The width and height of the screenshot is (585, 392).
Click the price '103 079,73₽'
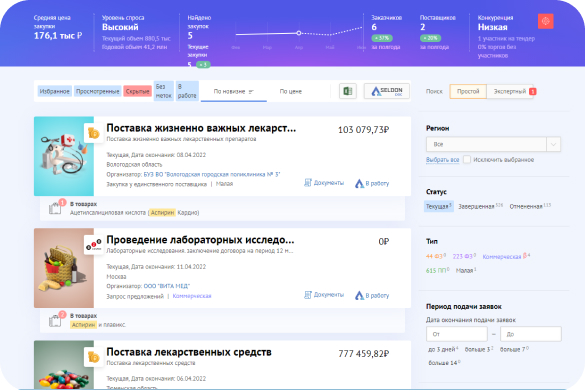(x=363, y=130)
